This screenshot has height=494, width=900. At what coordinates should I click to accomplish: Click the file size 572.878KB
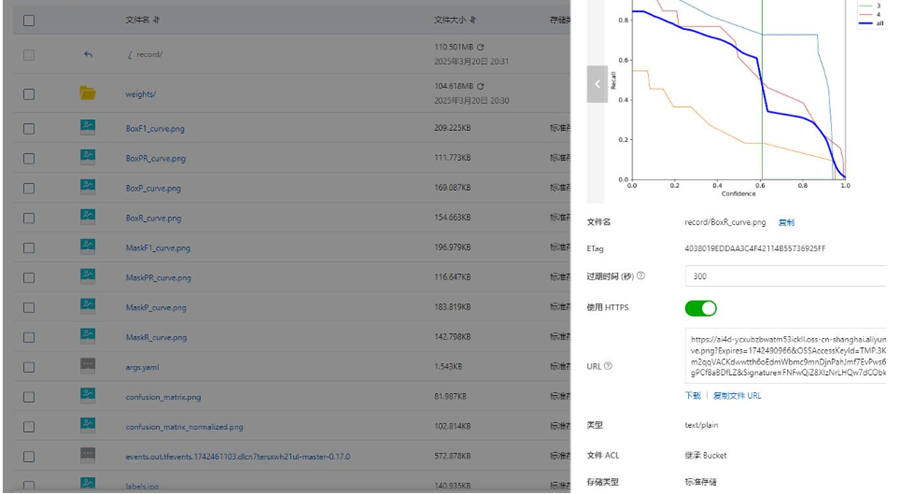[452, 456]
